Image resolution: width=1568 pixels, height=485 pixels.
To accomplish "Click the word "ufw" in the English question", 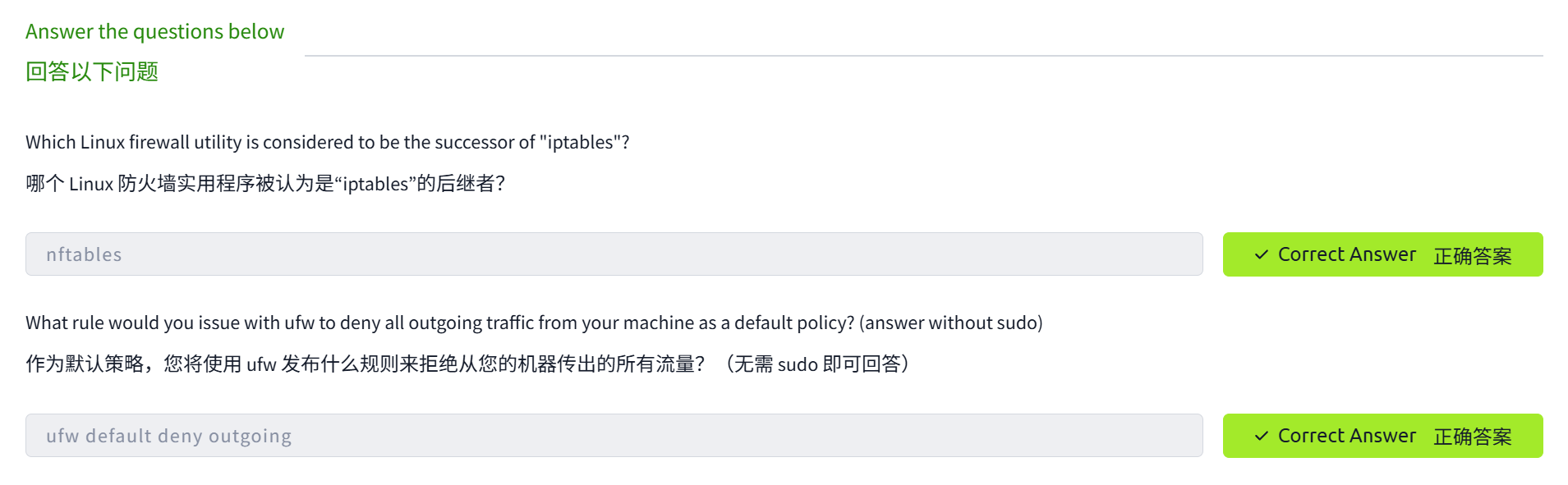I will pos(299,323).
